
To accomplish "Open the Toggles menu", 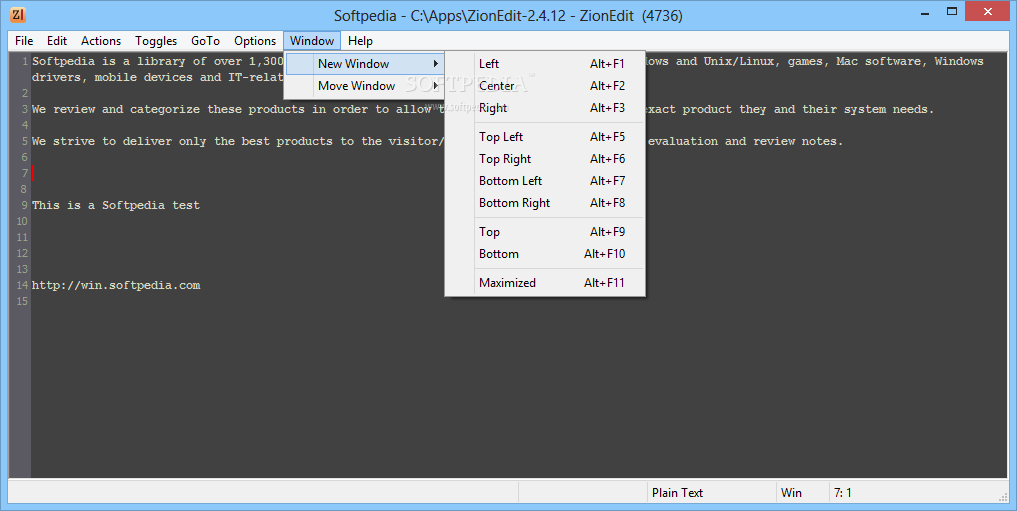I will click(x=156, y=41).
